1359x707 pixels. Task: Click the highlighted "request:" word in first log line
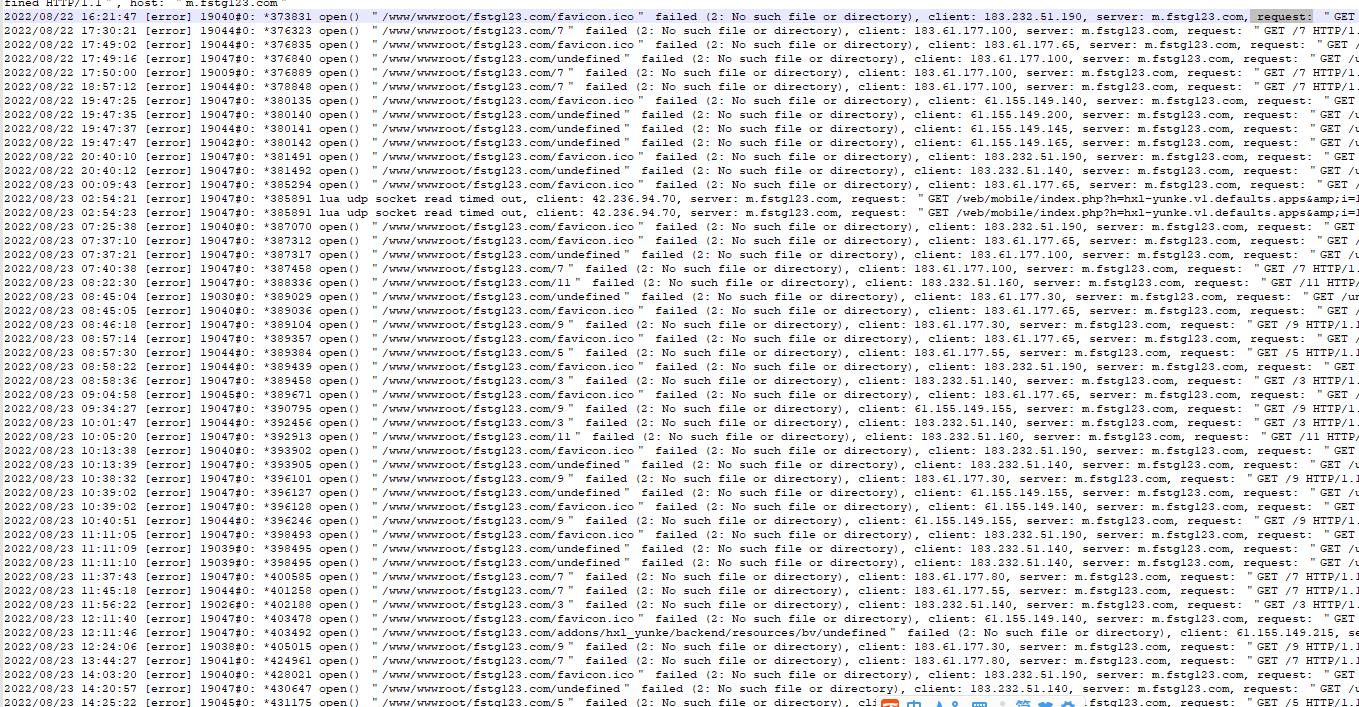click(1283, 17)
